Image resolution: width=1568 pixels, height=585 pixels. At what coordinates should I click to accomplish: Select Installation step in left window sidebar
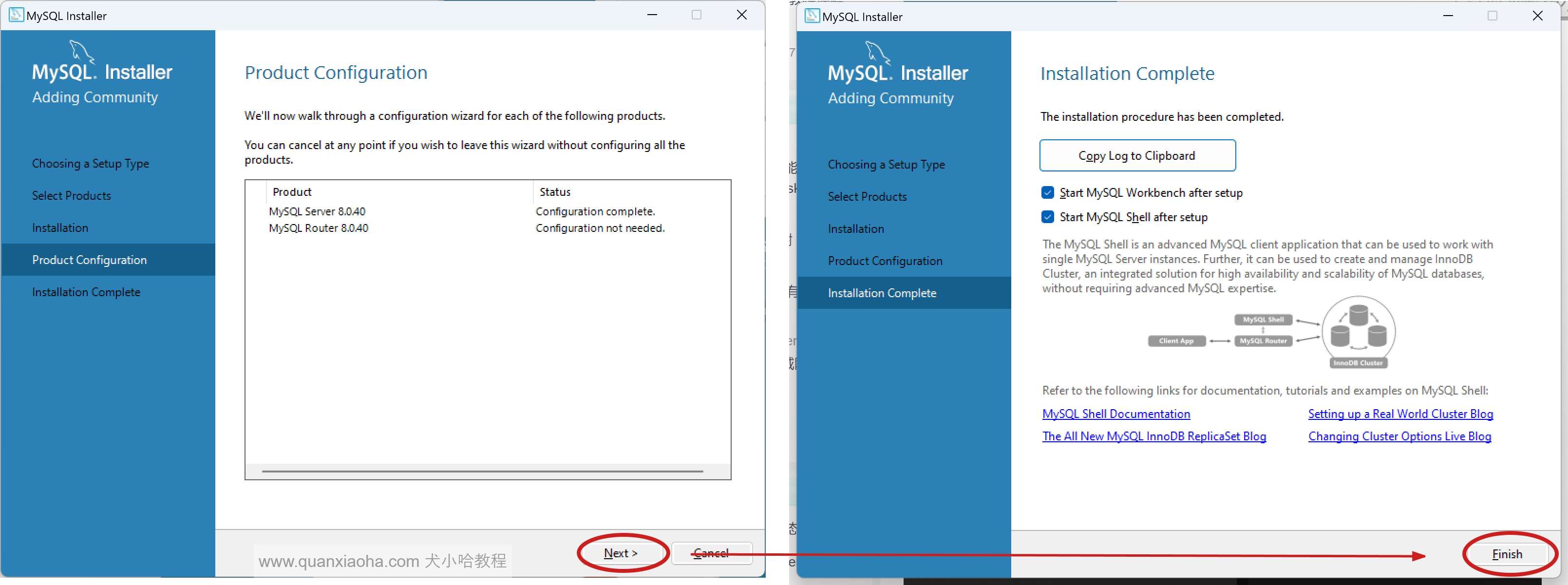(59, 227)
